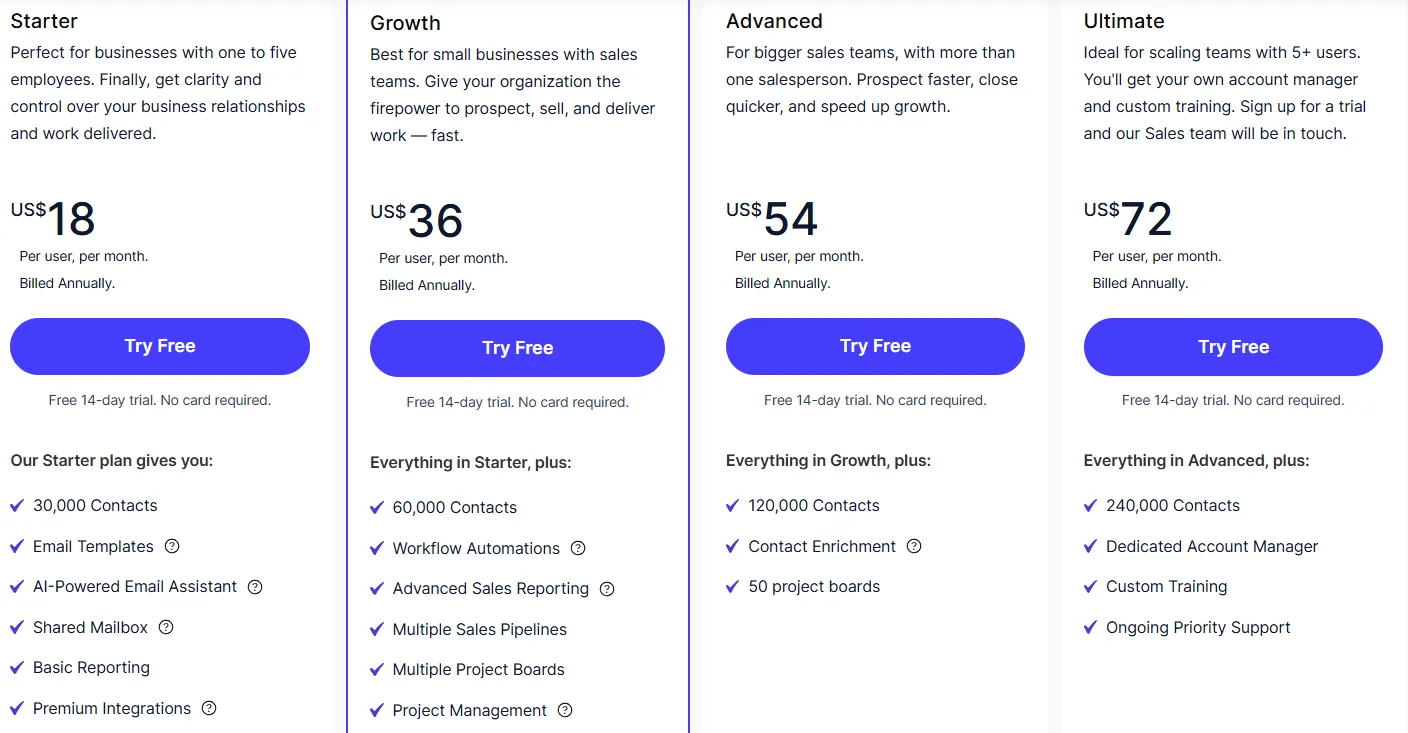Start free trial for the Advanced plan
The width and height of the screenshot is (1408, 733).
[875, 346]
